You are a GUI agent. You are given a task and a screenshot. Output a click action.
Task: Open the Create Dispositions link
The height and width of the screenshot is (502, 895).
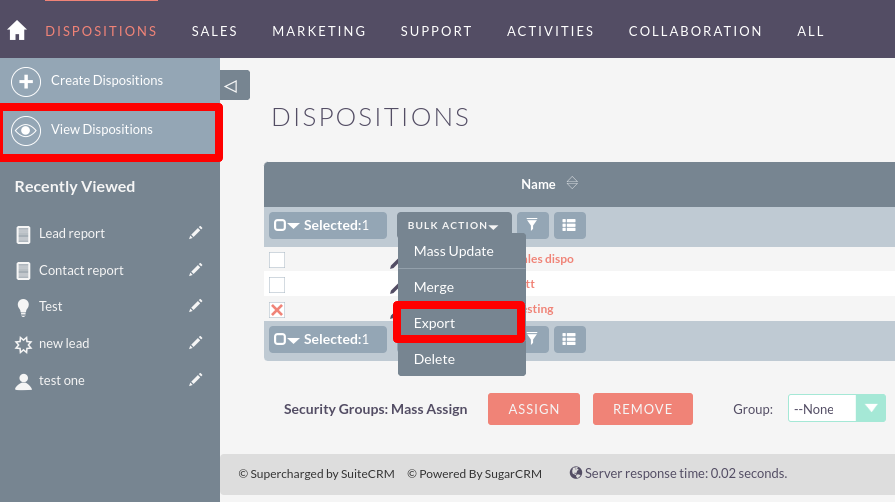pyautogui.click(x=107, y=81)
